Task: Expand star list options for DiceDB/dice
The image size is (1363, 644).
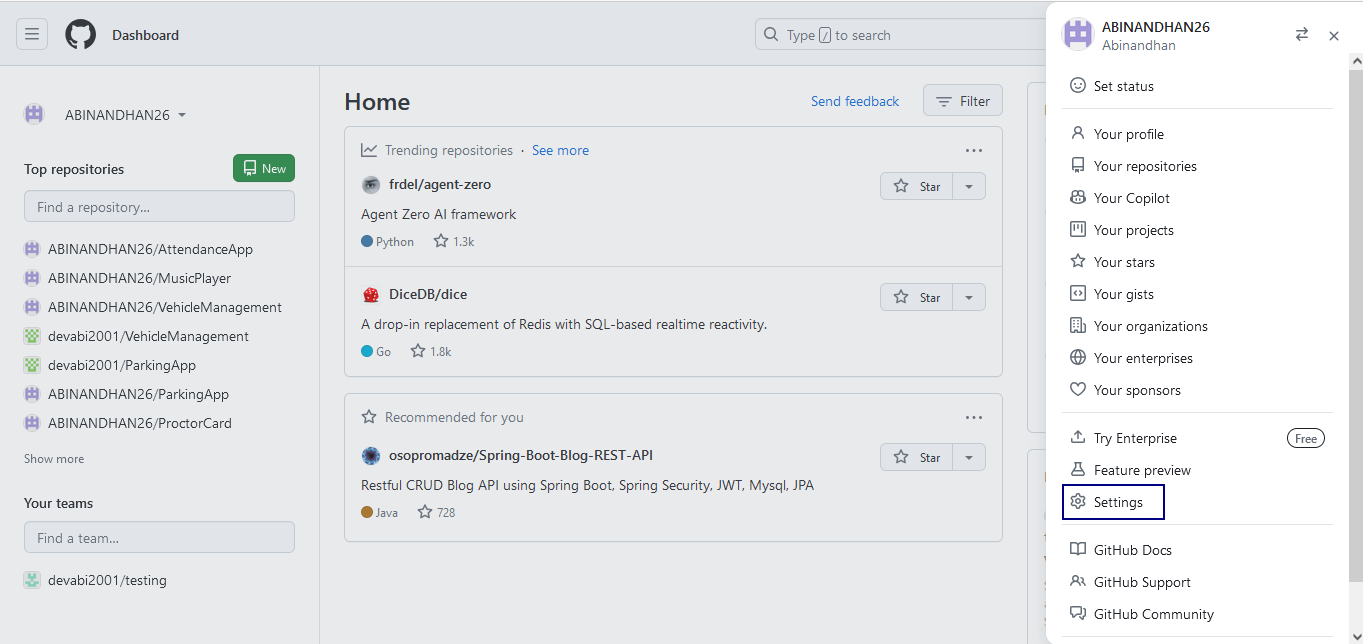Action: (x=969, y=297)
